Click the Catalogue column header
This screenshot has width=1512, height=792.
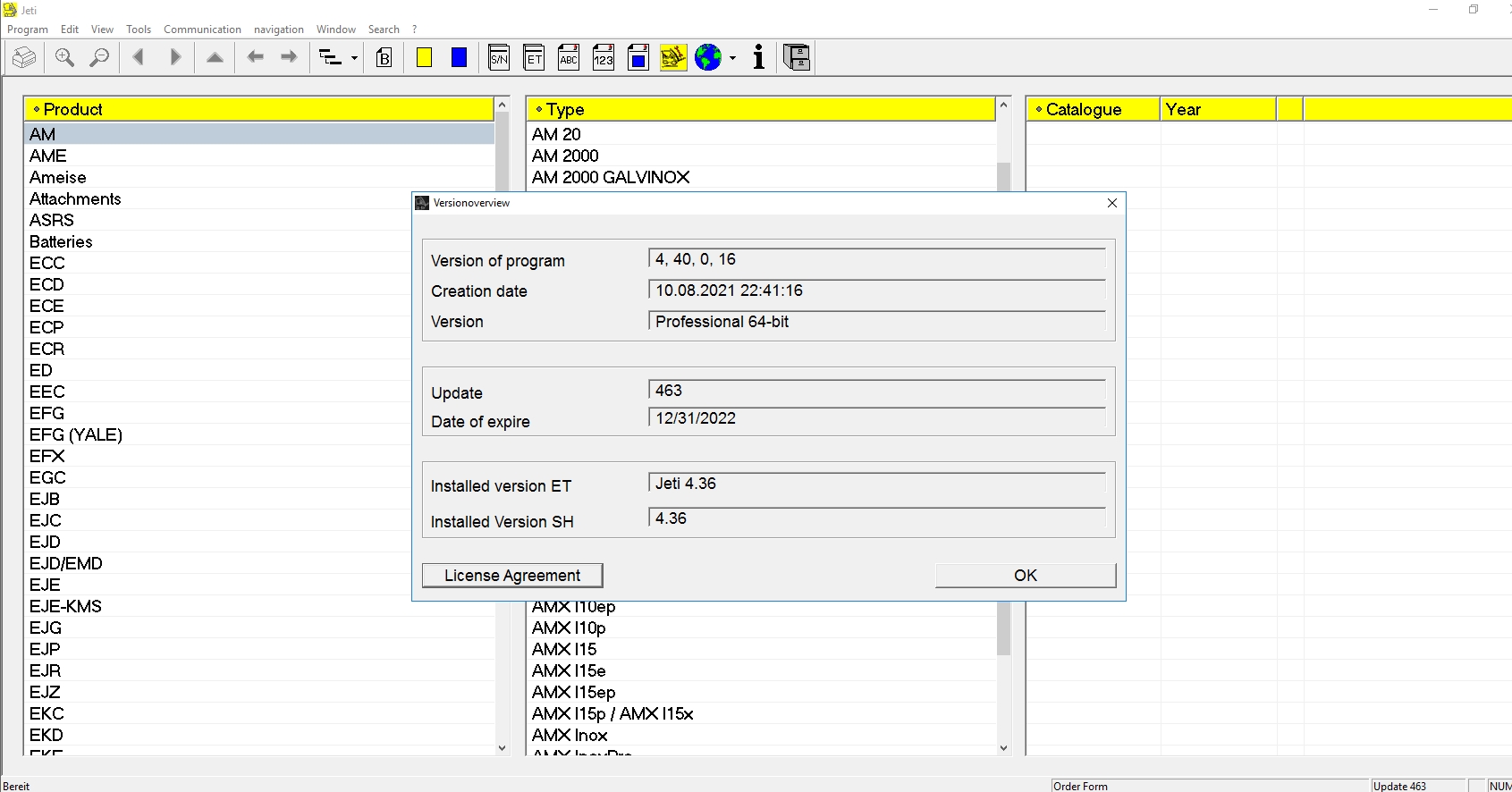coord(1093,109)
